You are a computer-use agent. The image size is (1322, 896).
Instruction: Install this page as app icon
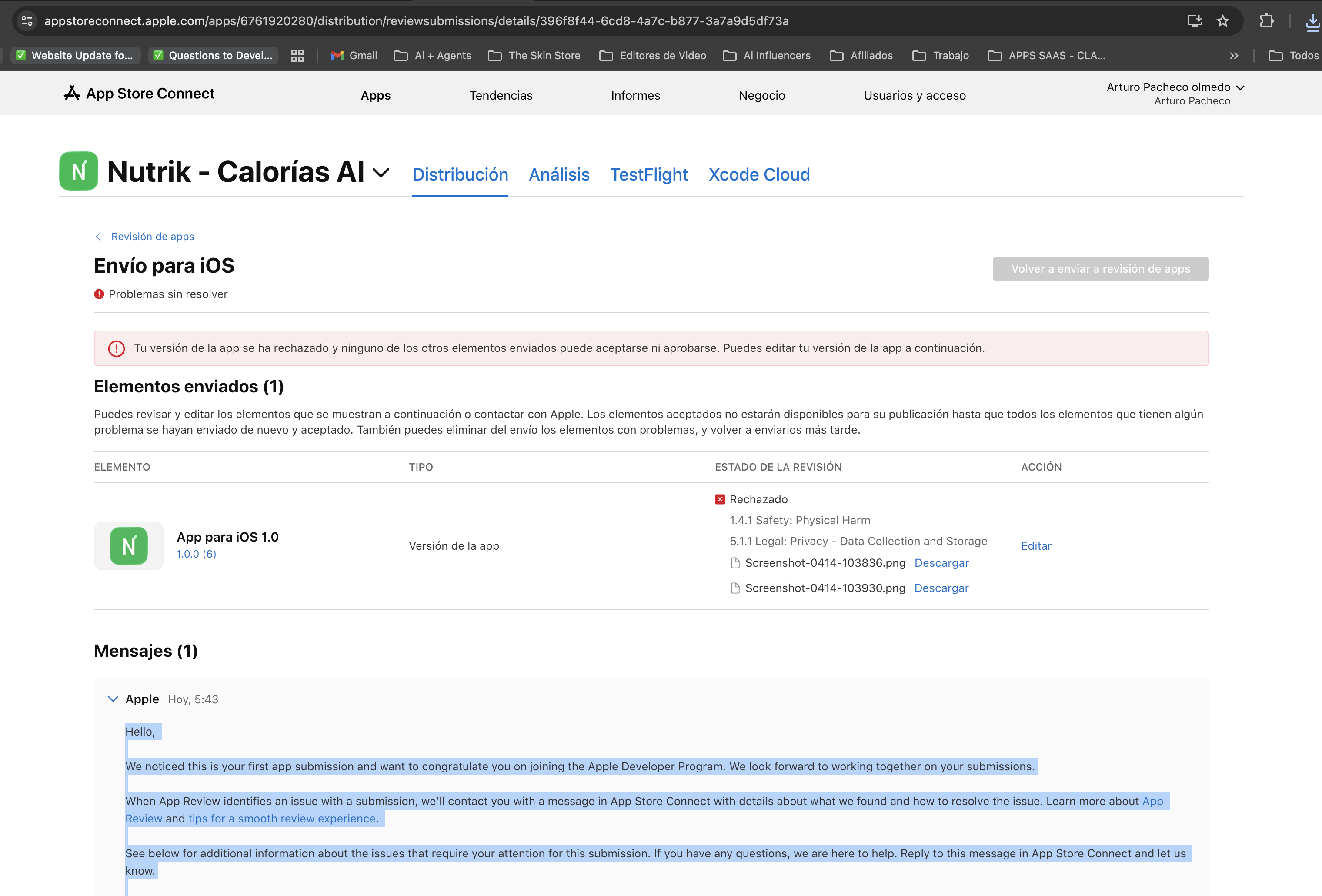click(x=1195, y=21)
